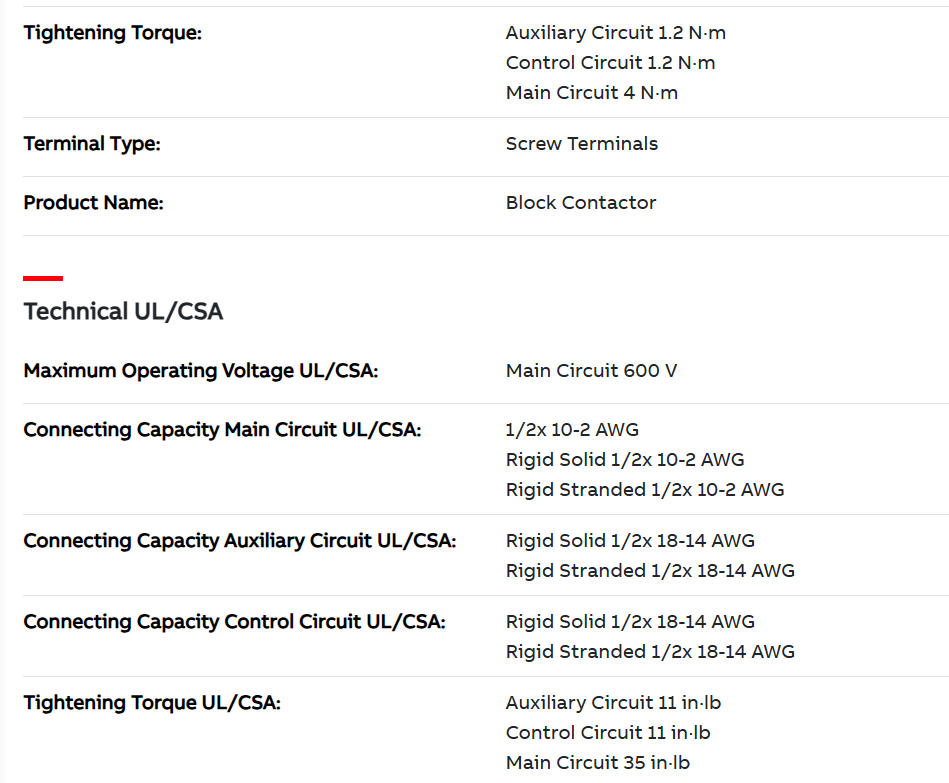This screenshot has width=949, height=783.
Task: Click the Rigid Stranded 1/2x 10-2 AWG value
Action: tap(645, 490)
